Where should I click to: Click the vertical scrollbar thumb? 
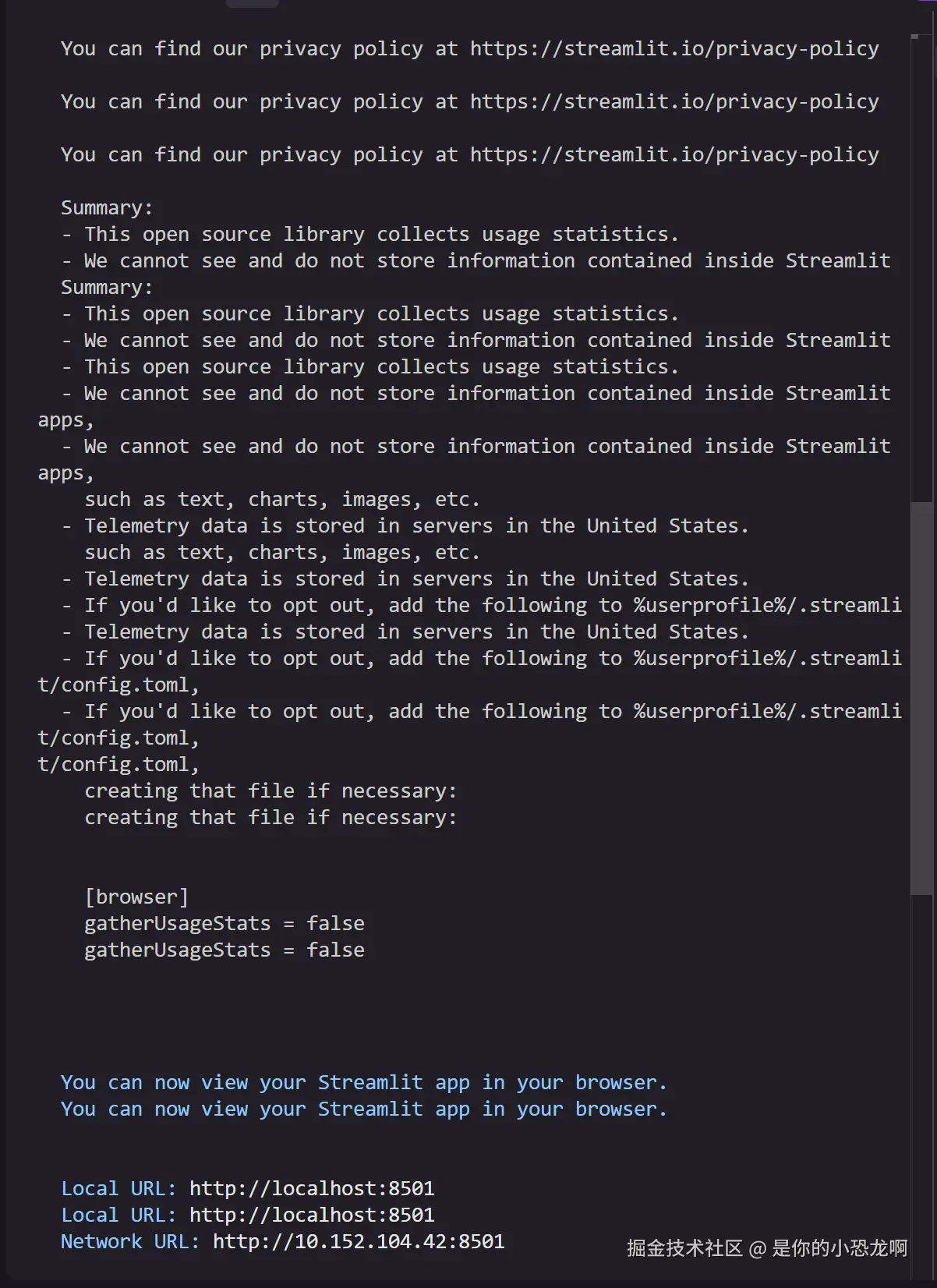(x=922, y=698)
